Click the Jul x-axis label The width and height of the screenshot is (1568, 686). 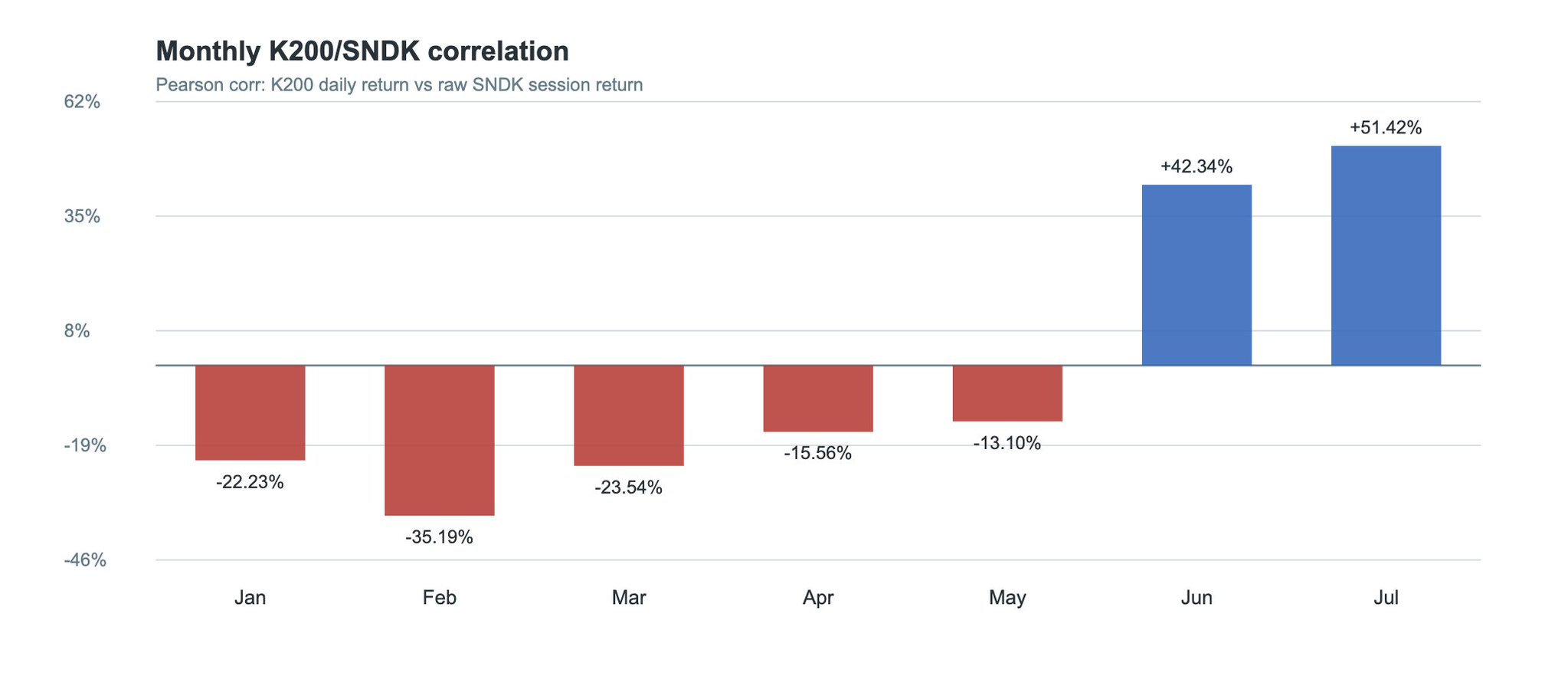1386,598
